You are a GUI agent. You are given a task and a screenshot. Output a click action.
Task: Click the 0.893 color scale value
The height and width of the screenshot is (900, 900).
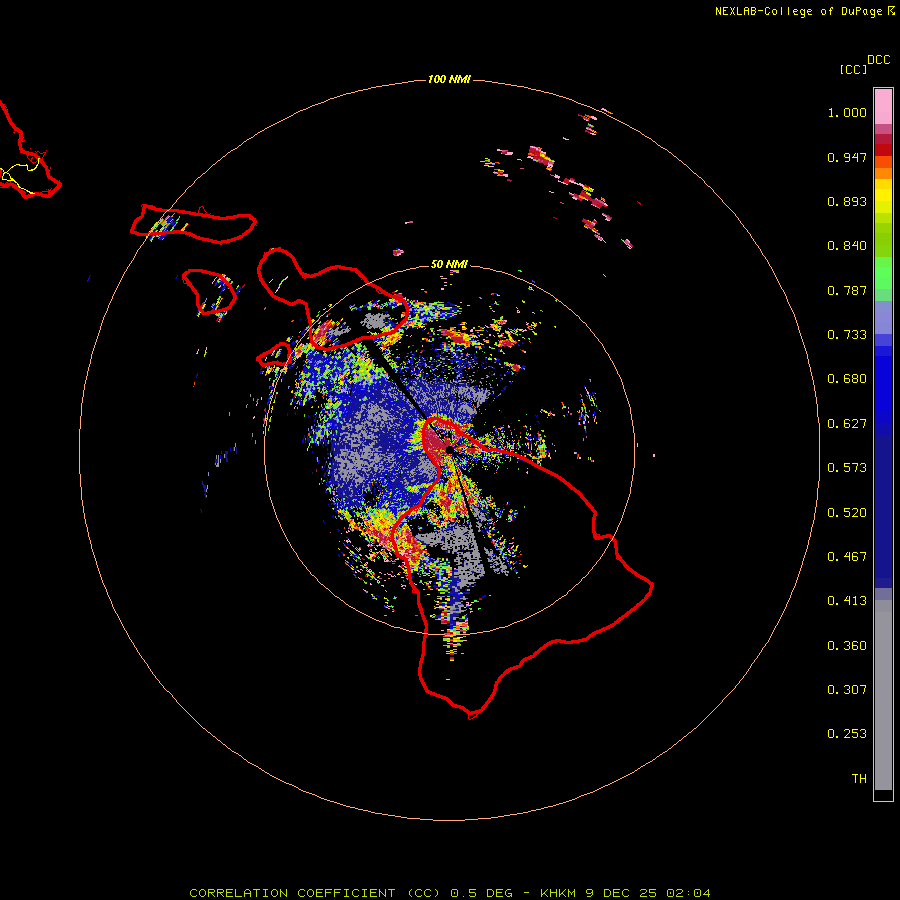pos(847,201)
